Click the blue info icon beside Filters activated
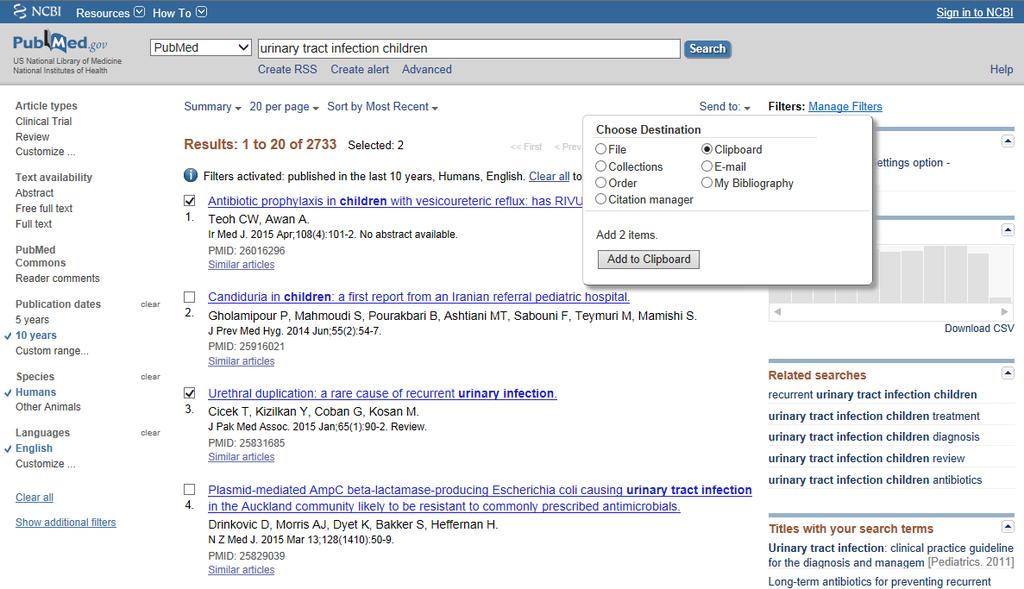The height and width of the screenshot is (589, 1024). [x=191, y=175]
